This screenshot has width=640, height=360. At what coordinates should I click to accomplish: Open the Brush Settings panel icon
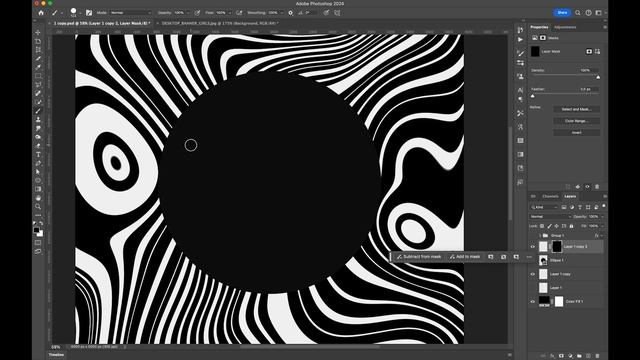click(89, 13)
